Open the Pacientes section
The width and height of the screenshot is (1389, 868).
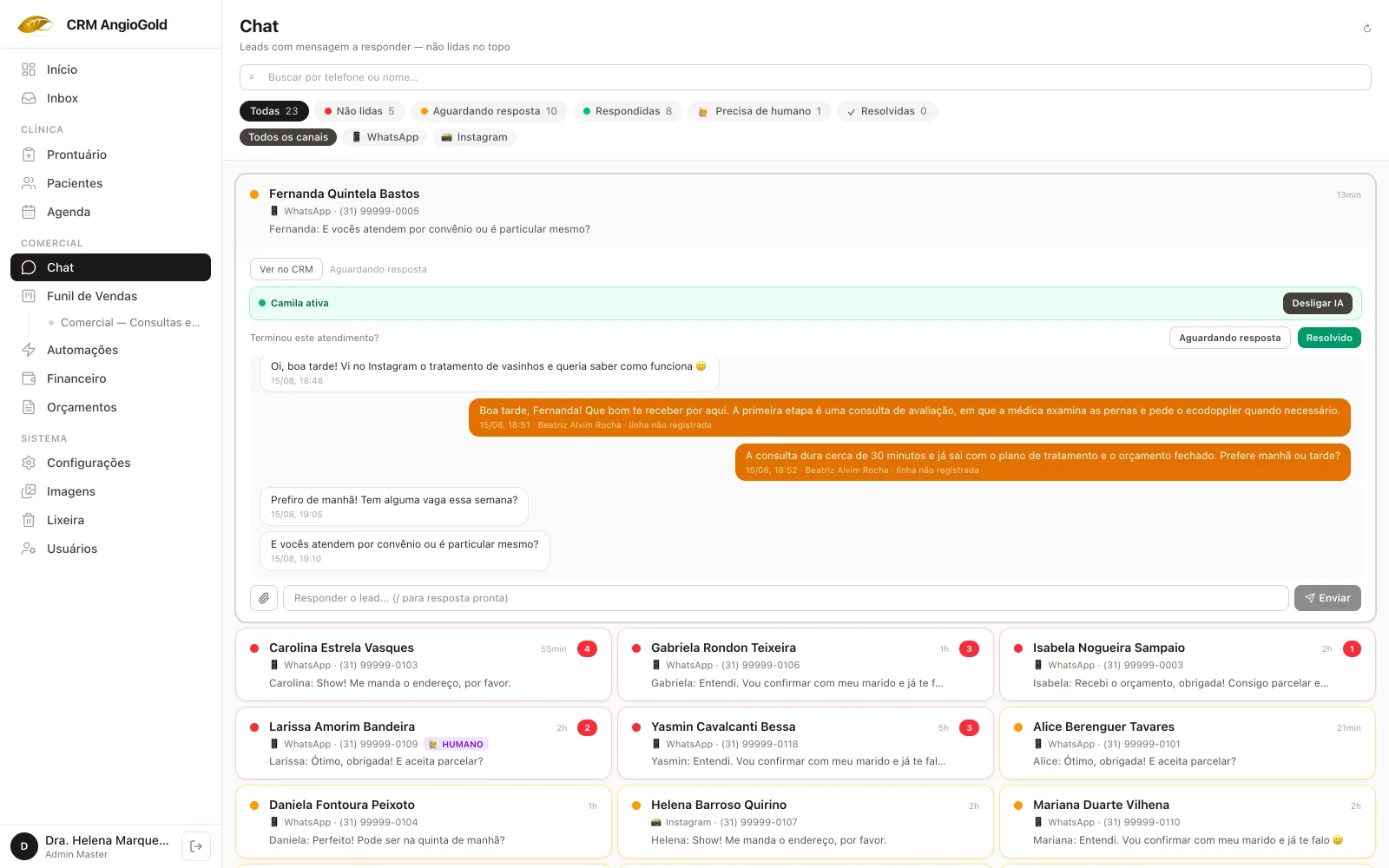pos(110,183)
